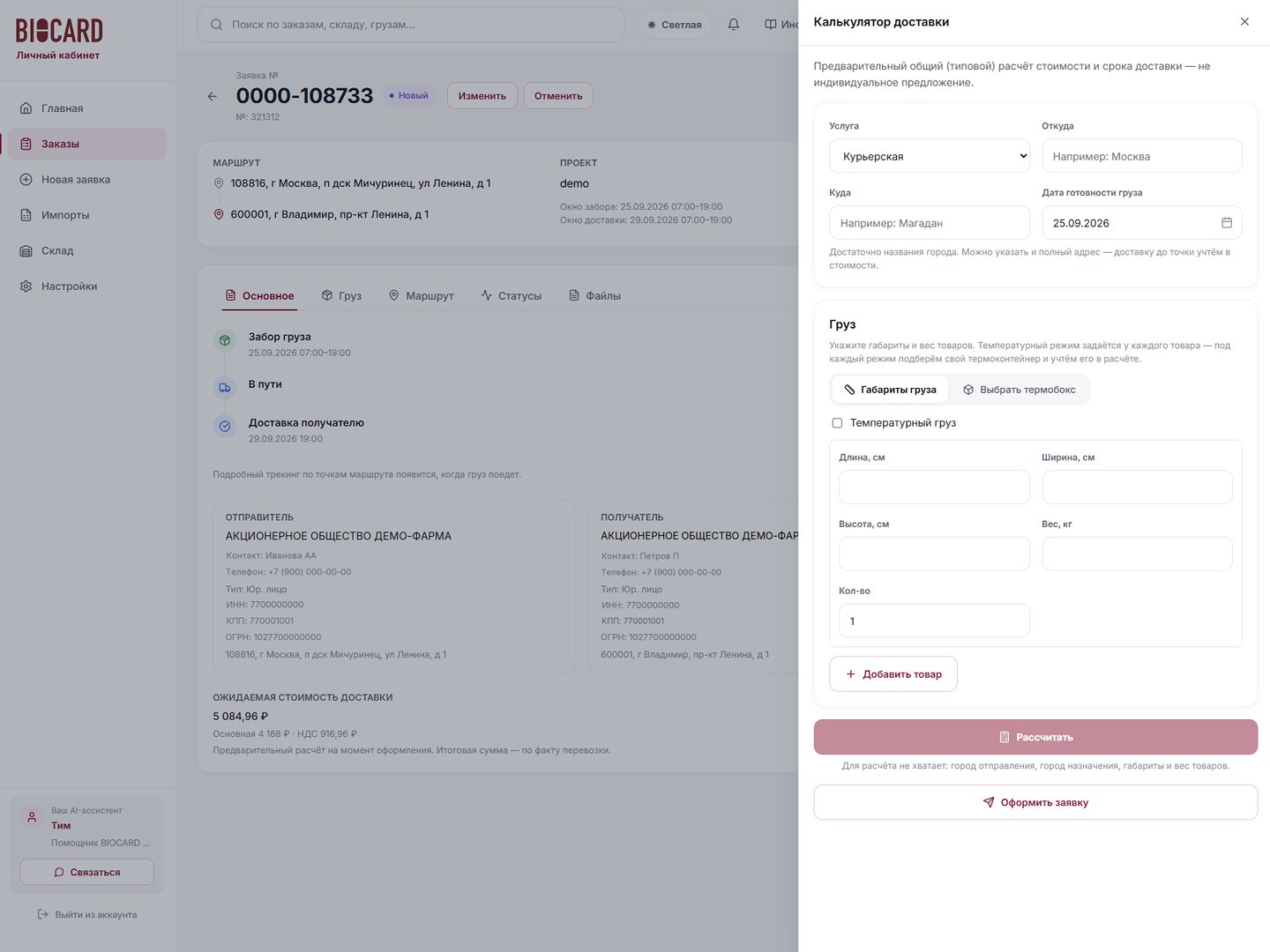Click the search magnifier icon
Viewport: 1270px width, 952px height.
click(217, 25)
